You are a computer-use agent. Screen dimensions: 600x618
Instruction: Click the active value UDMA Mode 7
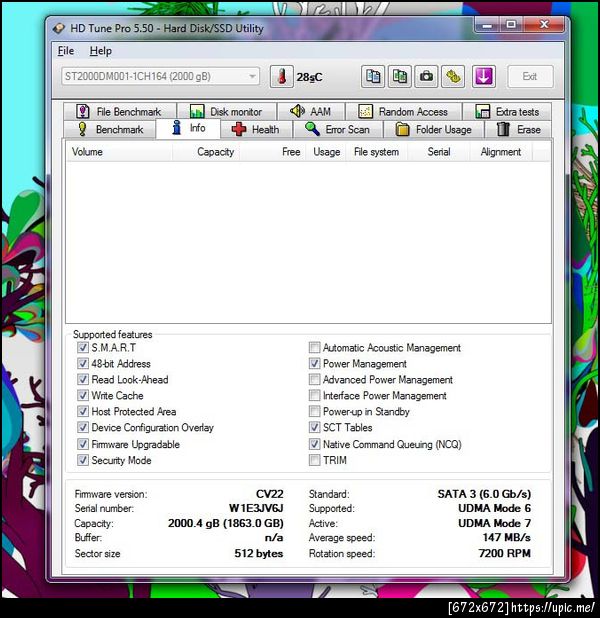[494, 523]
